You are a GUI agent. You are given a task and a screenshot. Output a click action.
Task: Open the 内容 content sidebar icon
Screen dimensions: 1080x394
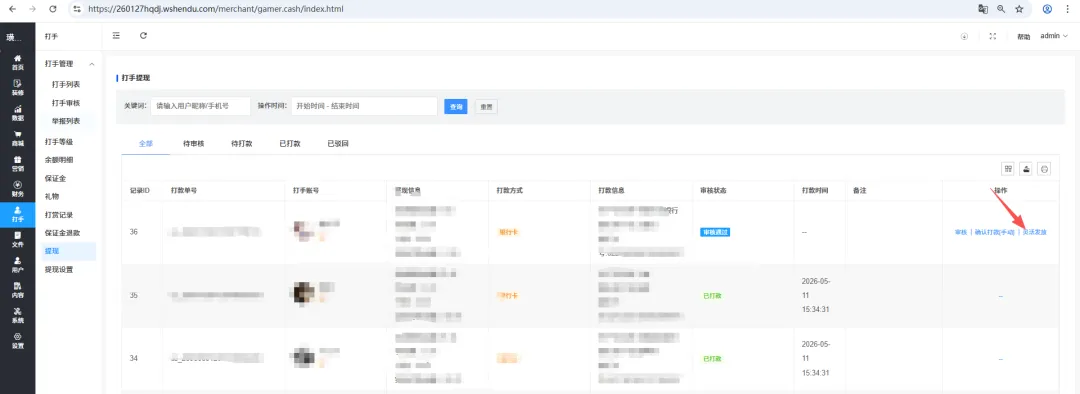[17, 289]
